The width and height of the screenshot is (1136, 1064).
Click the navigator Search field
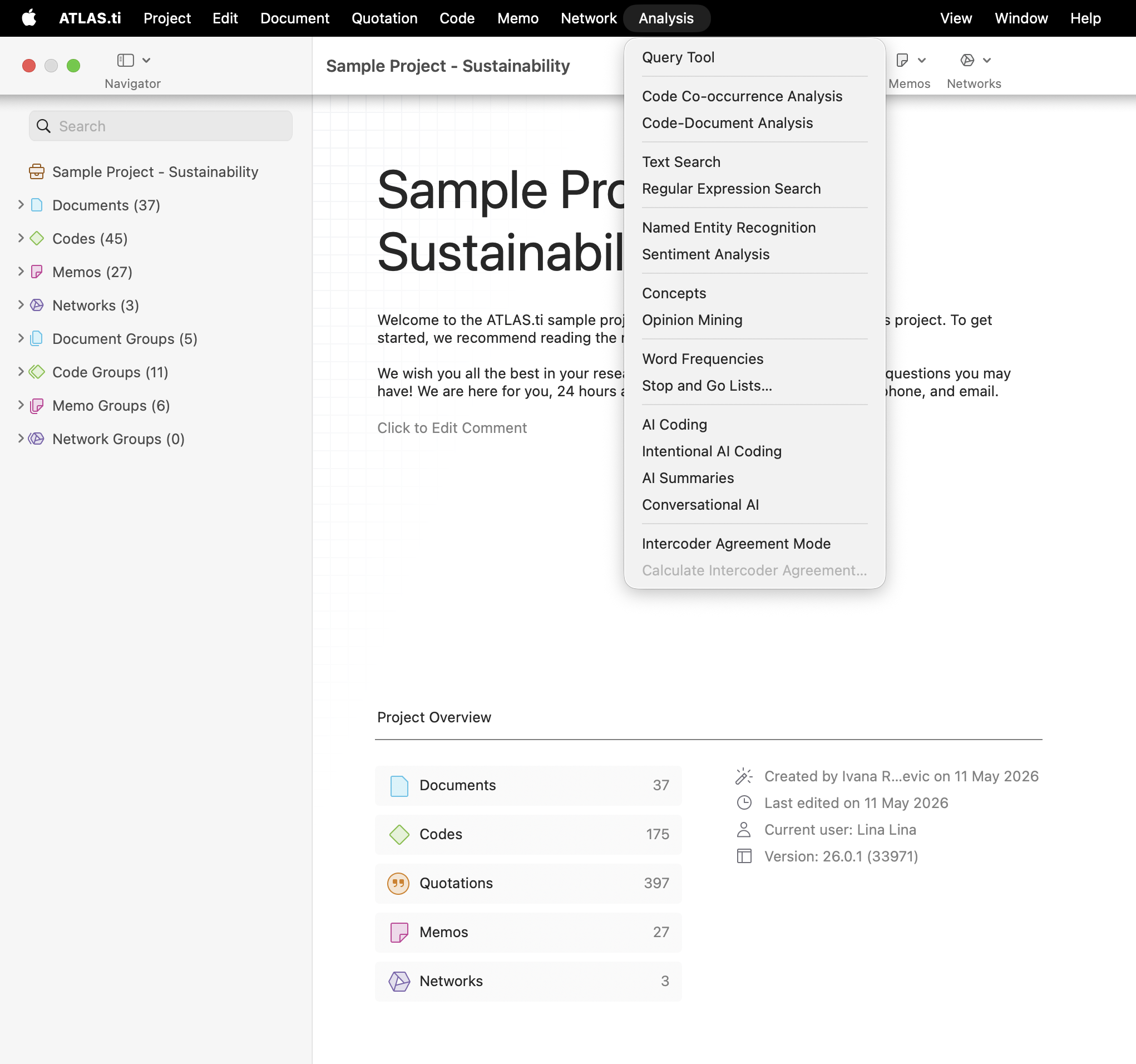coord(161,126)
